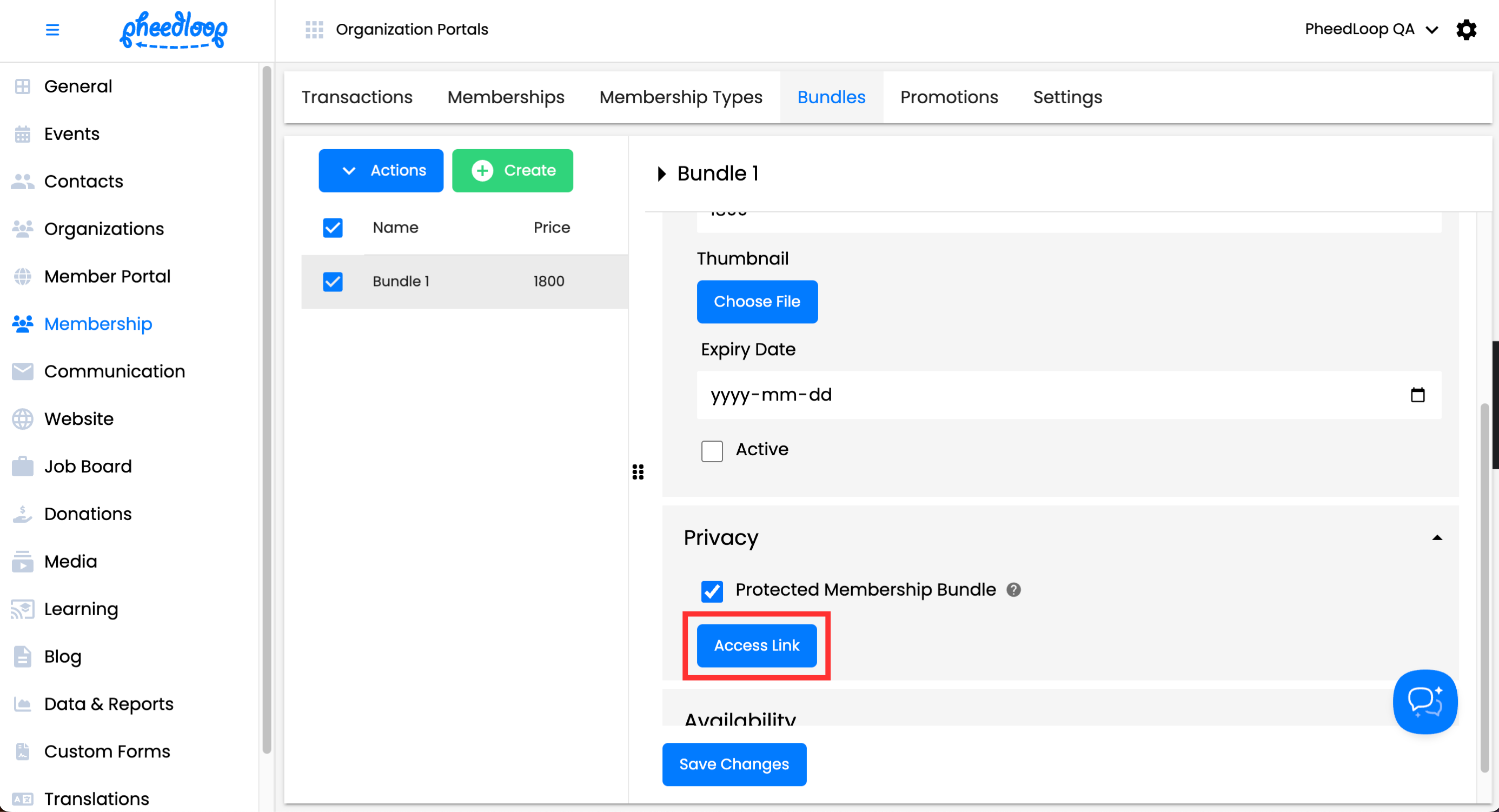Open settings gear icon
Image resolution: width=1499 pixels, height=812 pixels.
1466,30
